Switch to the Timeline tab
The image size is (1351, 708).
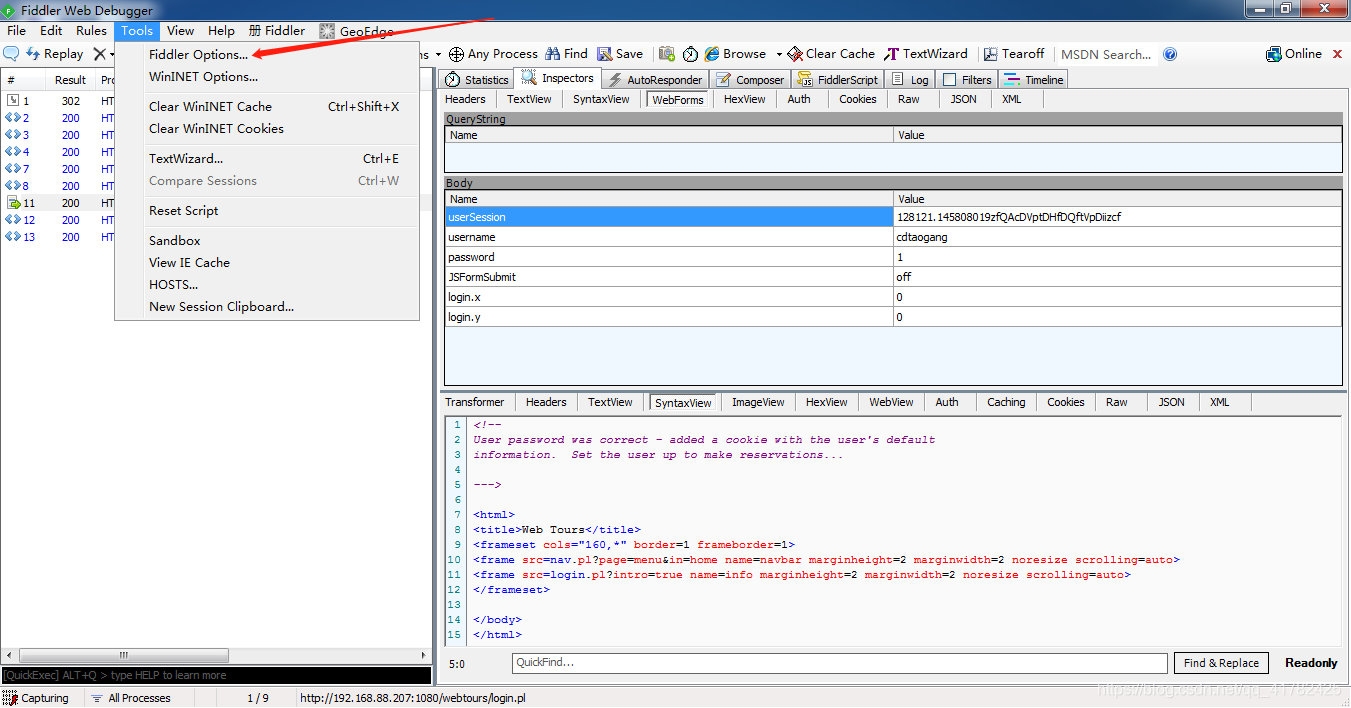click(x=1034, y=80)
